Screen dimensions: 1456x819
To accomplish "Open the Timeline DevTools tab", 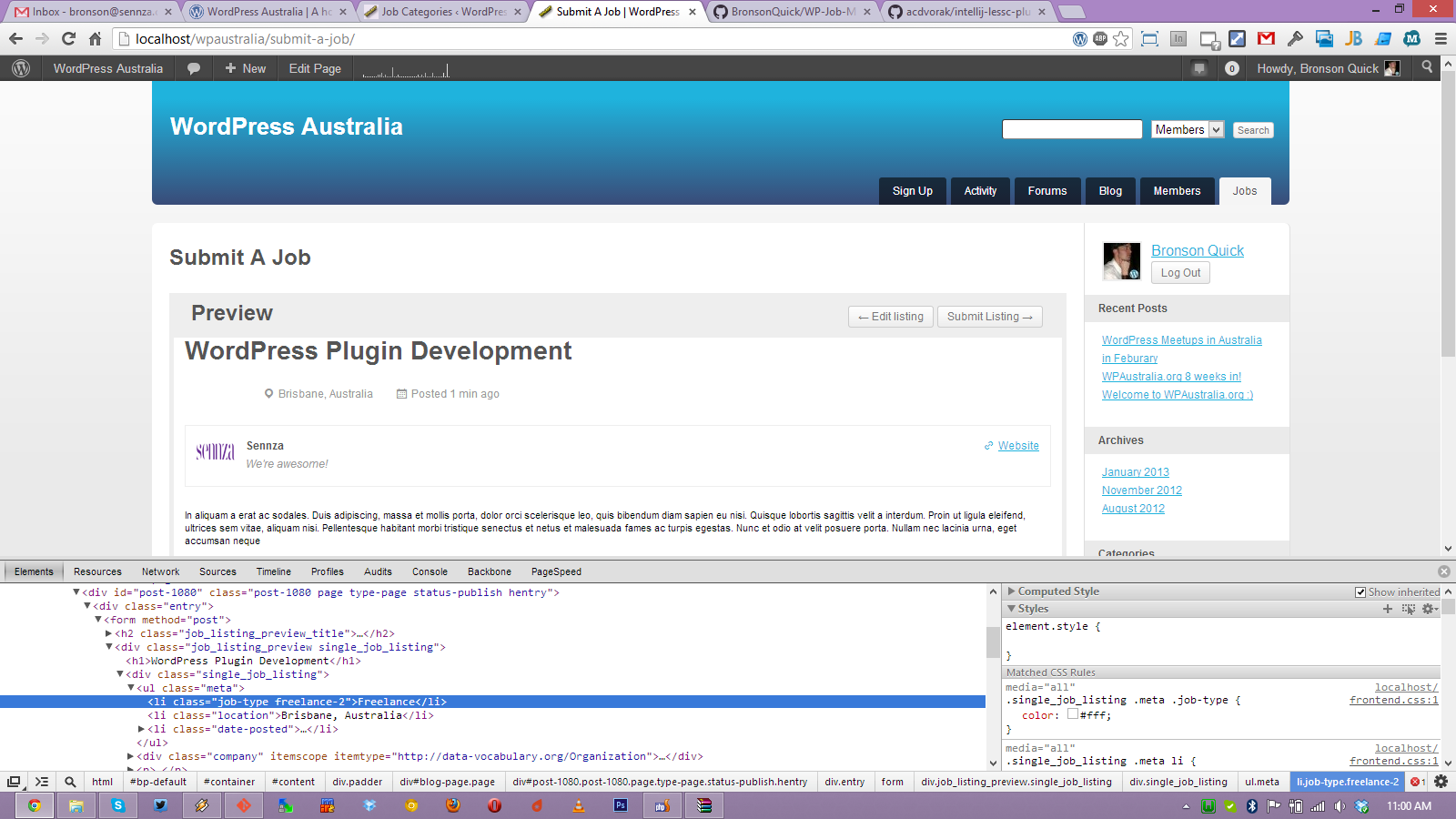I will pyautogui.click(x=274, y=571).
